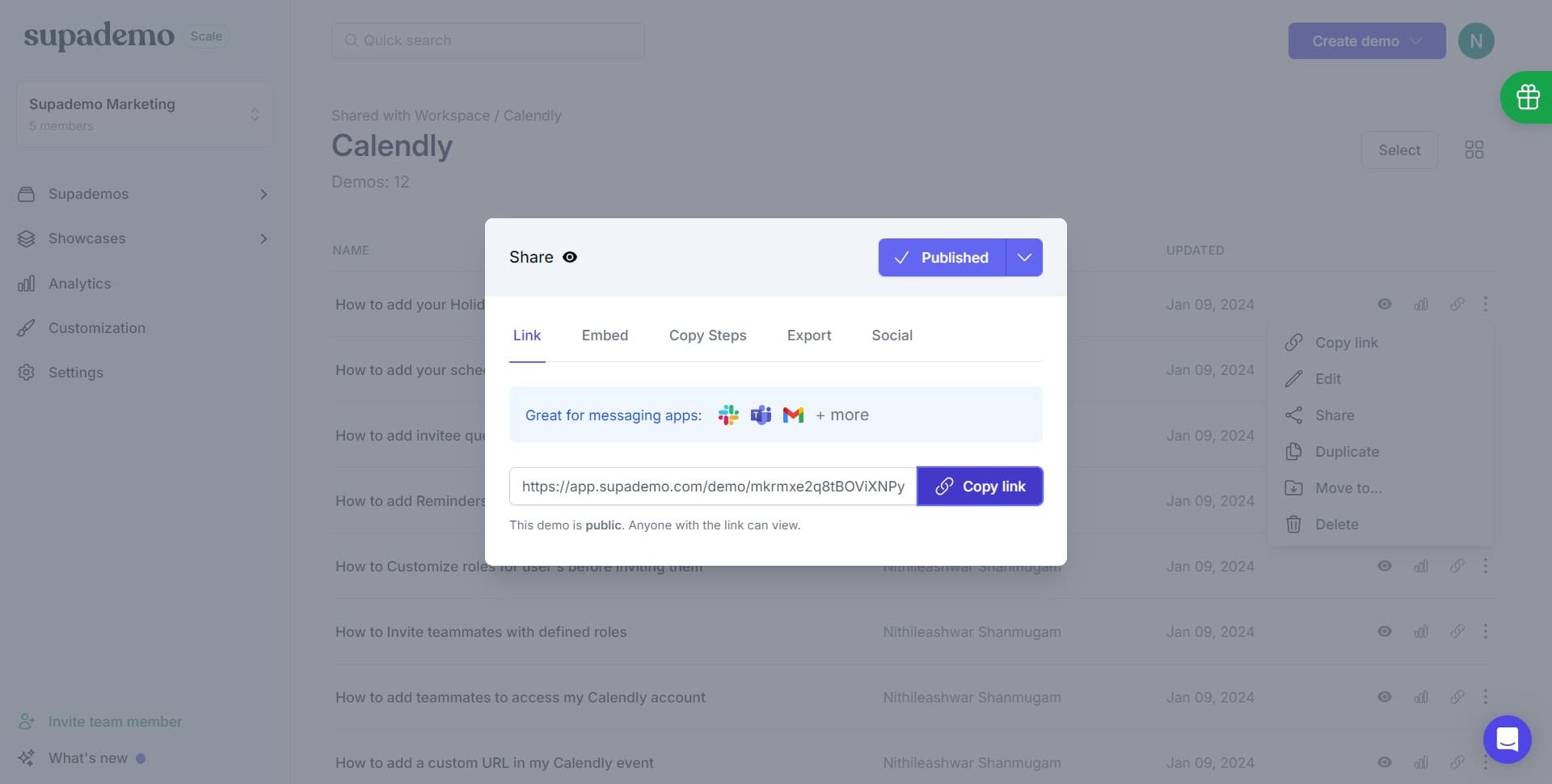Screen dimensions: 1552x784
Task: Open the chat support bubble
Action: 1507,739
